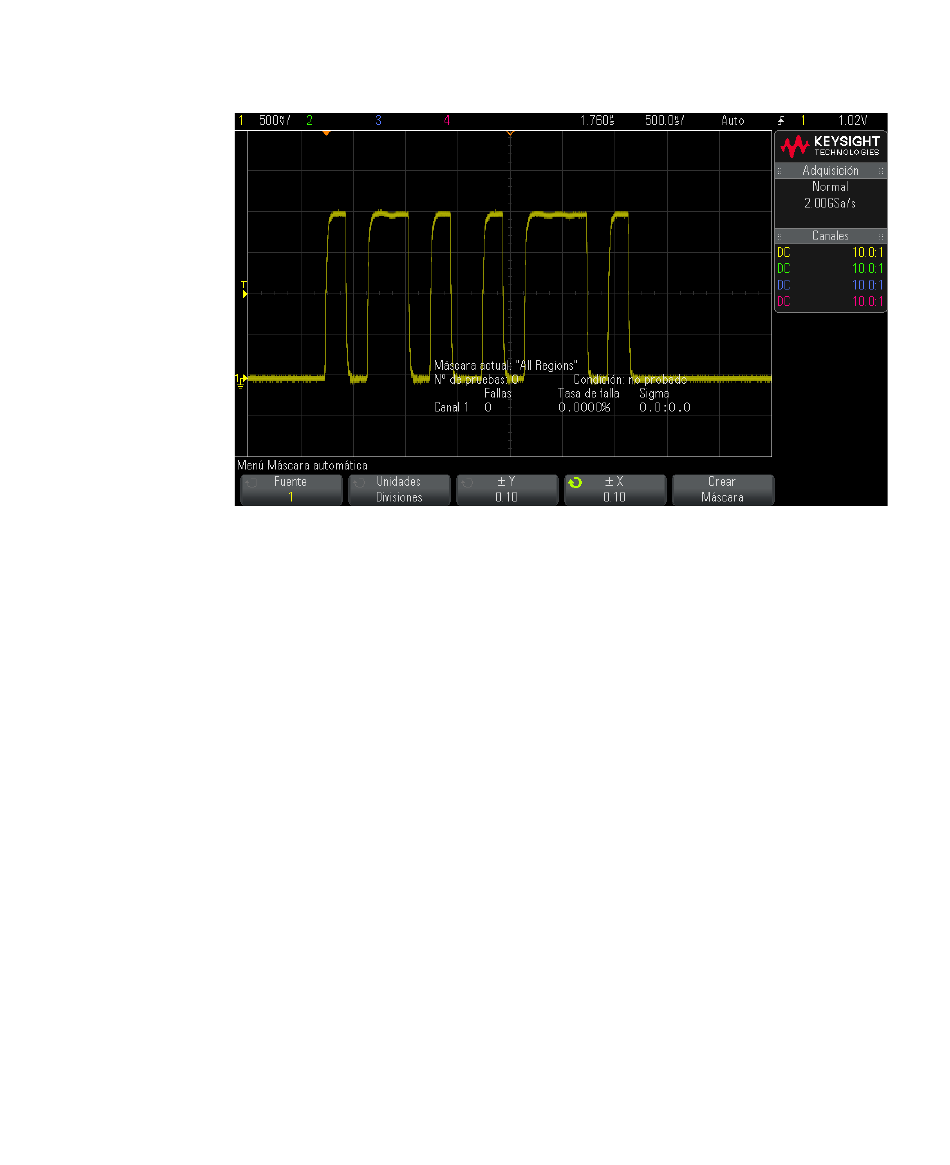Click the grip dots right of Canales
The height and width of the screenshot is (1165, 950).
881,236
